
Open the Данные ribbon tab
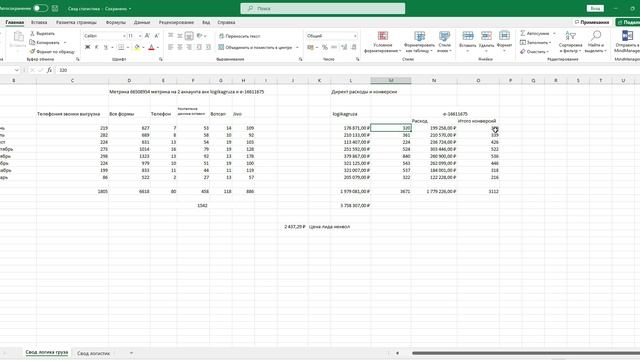click(142, 22)
